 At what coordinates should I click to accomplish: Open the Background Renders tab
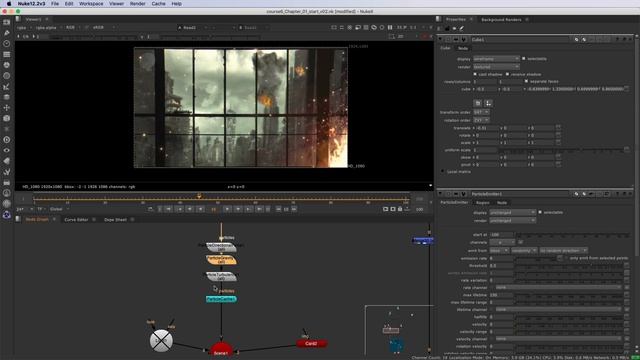click(x=501, y=20)
